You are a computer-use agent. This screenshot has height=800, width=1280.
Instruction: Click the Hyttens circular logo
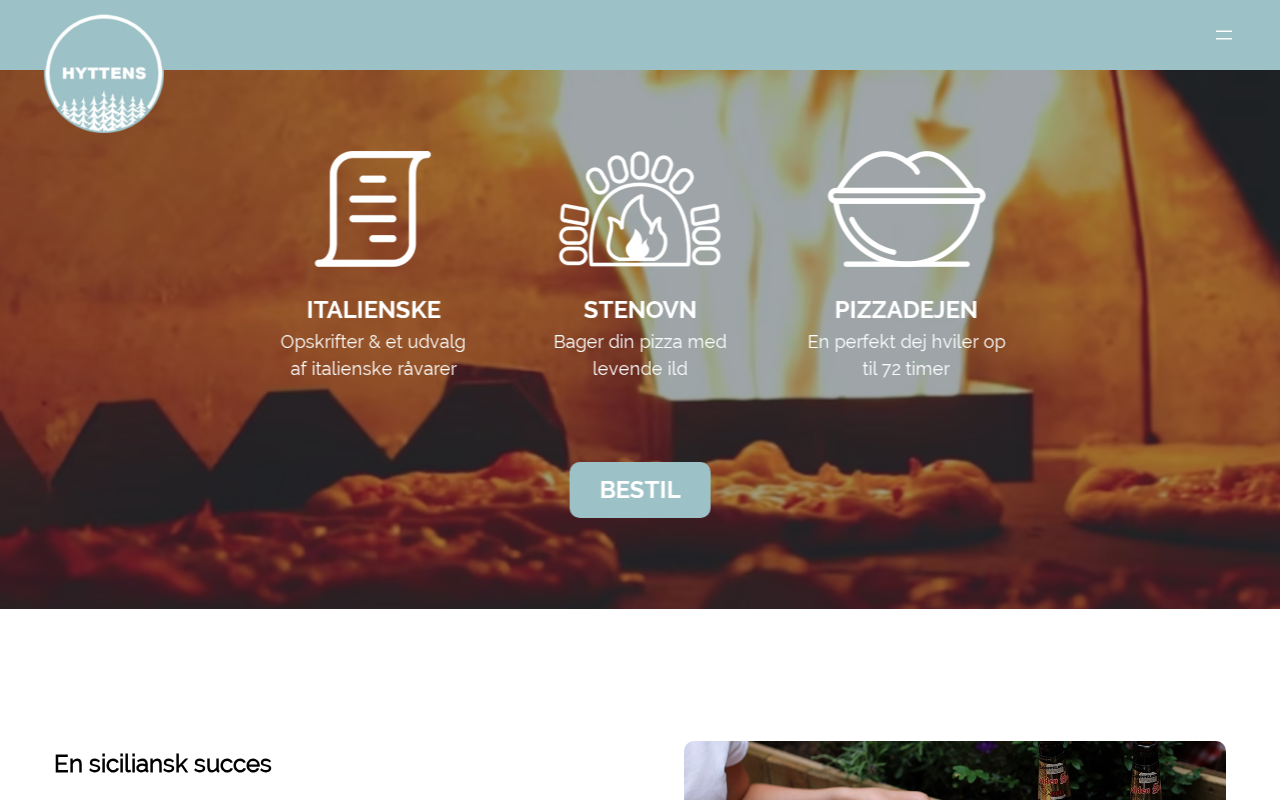(104, 74)
